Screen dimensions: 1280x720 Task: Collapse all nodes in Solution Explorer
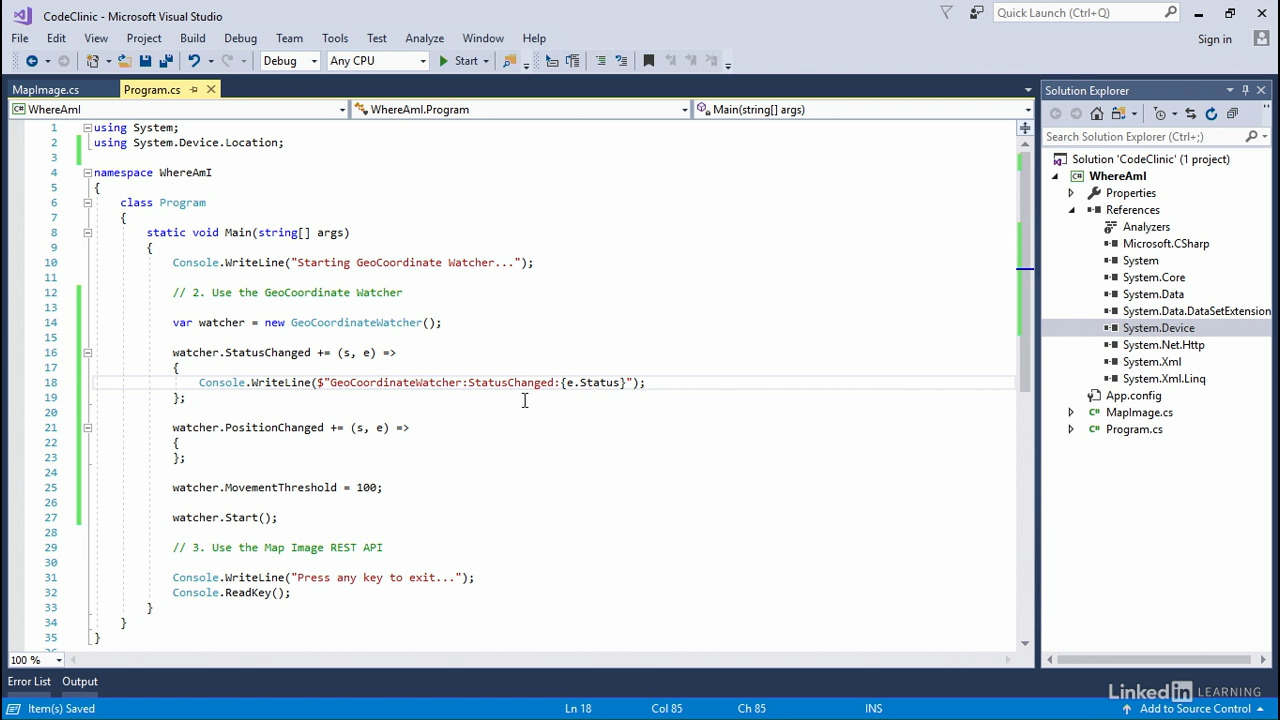click(x=1232, y=114)
